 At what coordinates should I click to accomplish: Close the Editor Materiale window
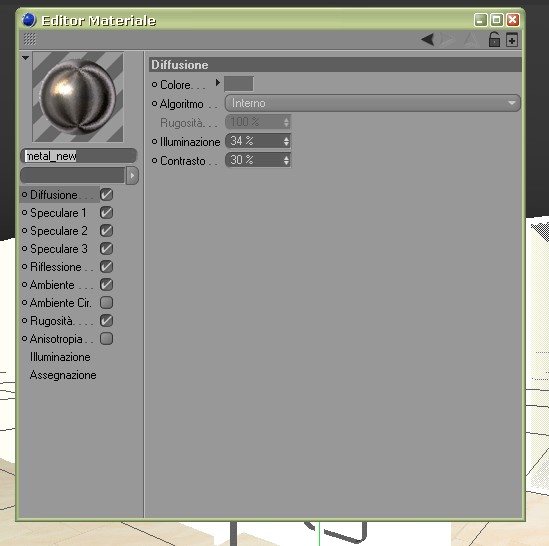513,20
